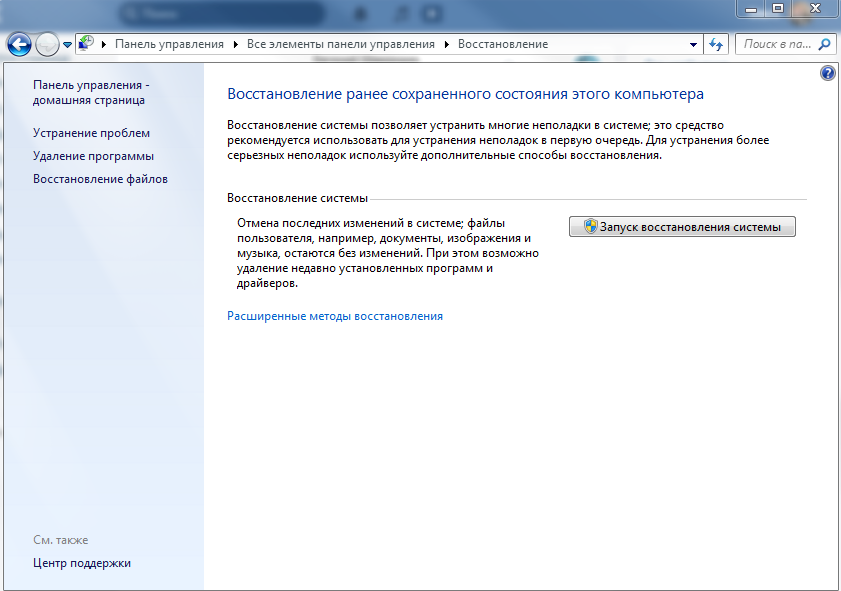Refresh the page with refresh icon
Viewport: 841px width, 591px height.
point(716,45)
